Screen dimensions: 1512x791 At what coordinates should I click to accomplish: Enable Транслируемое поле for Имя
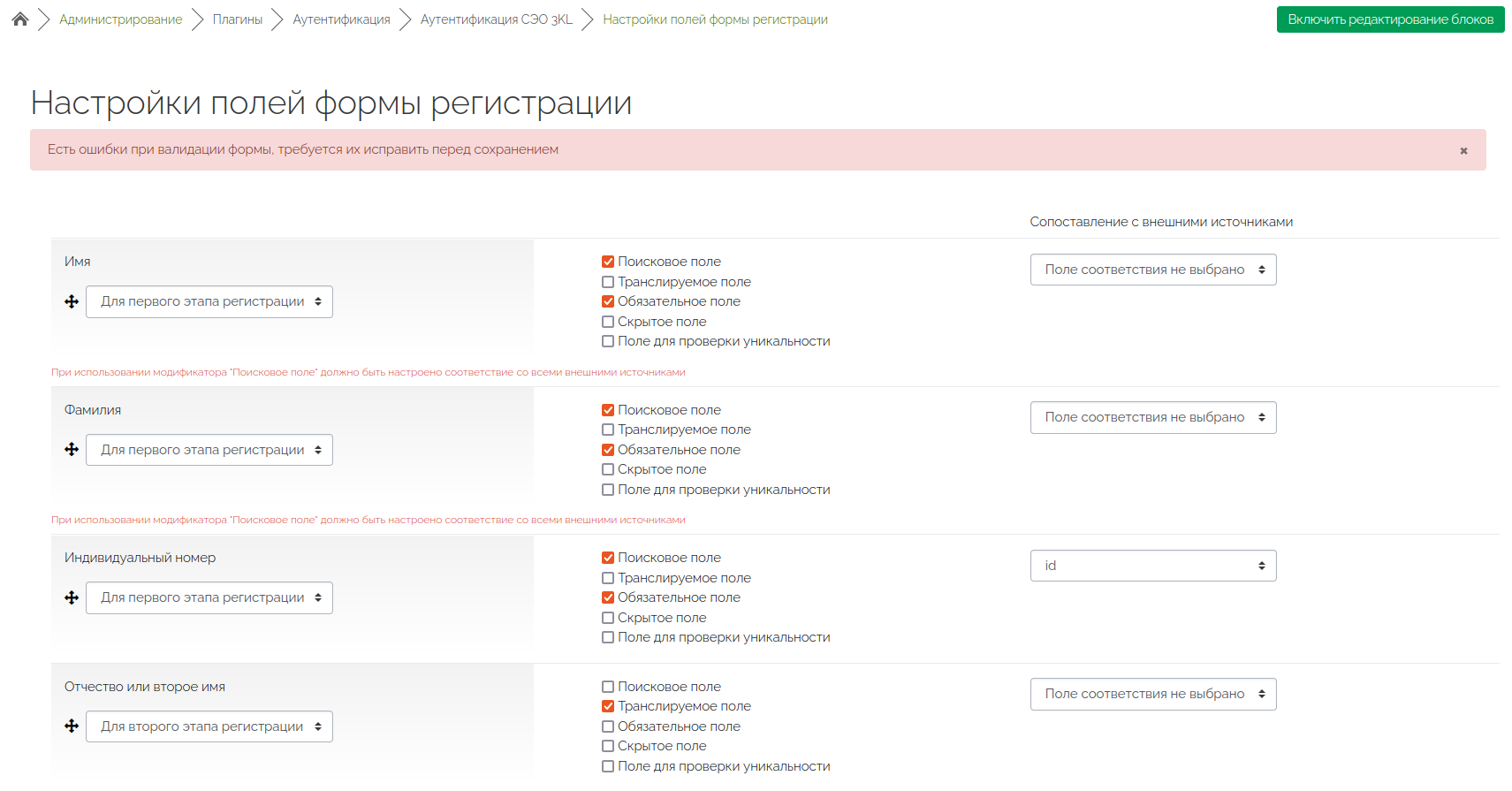tap(608, 282)
